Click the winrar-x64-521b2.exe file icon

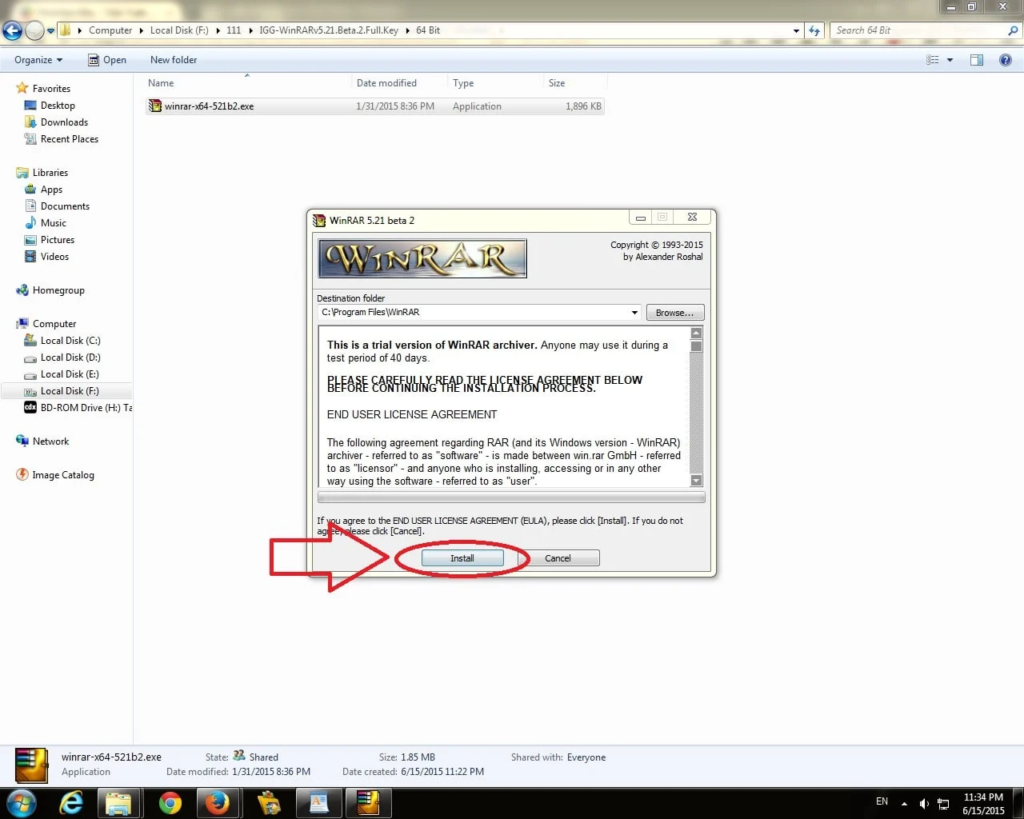155,106
